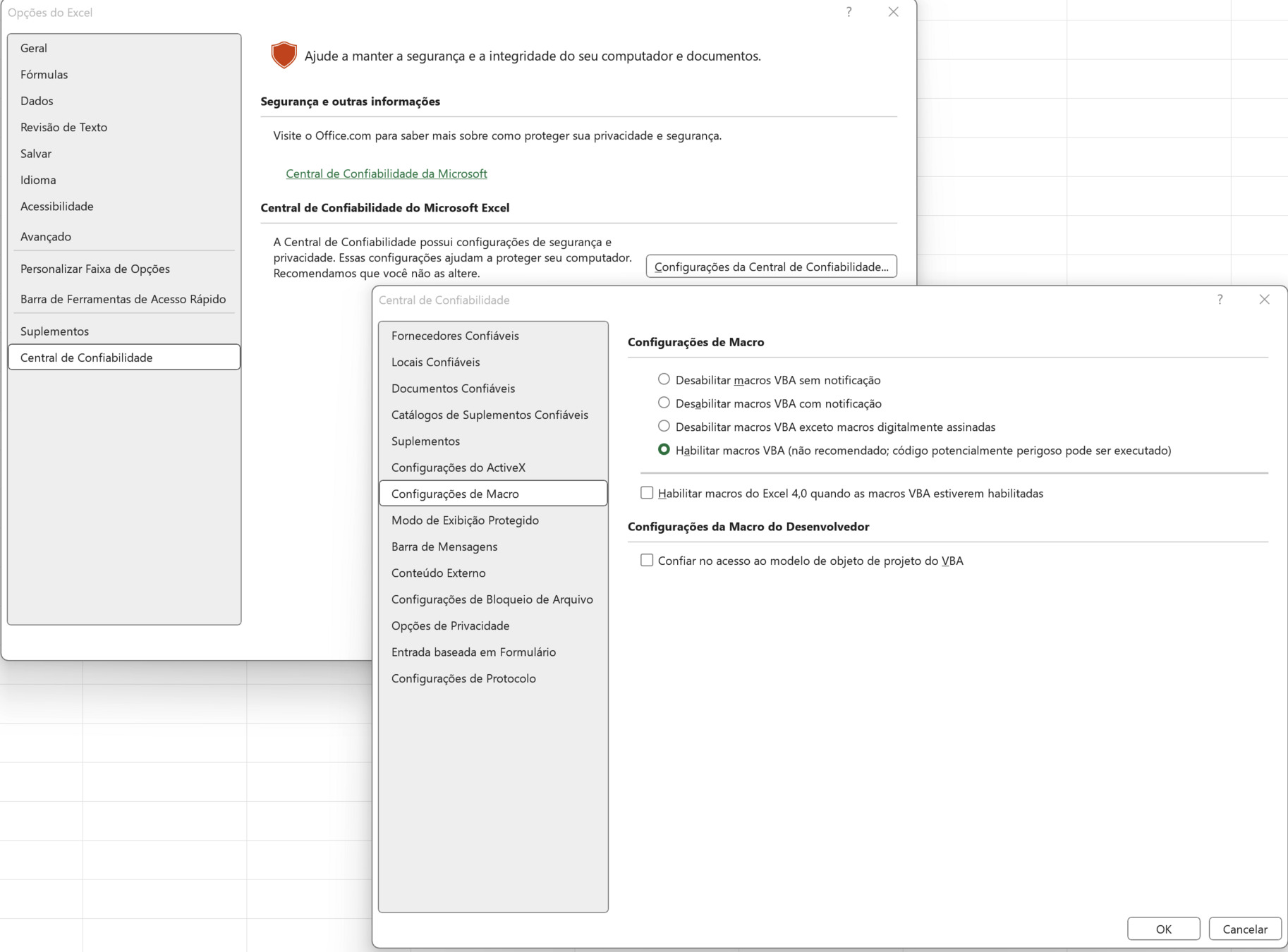Image resolution: width=1288 pixels, height=952 pixels.
Task: Open Catálogos de Suplementos Confiáveis
Action: (493, 415)
